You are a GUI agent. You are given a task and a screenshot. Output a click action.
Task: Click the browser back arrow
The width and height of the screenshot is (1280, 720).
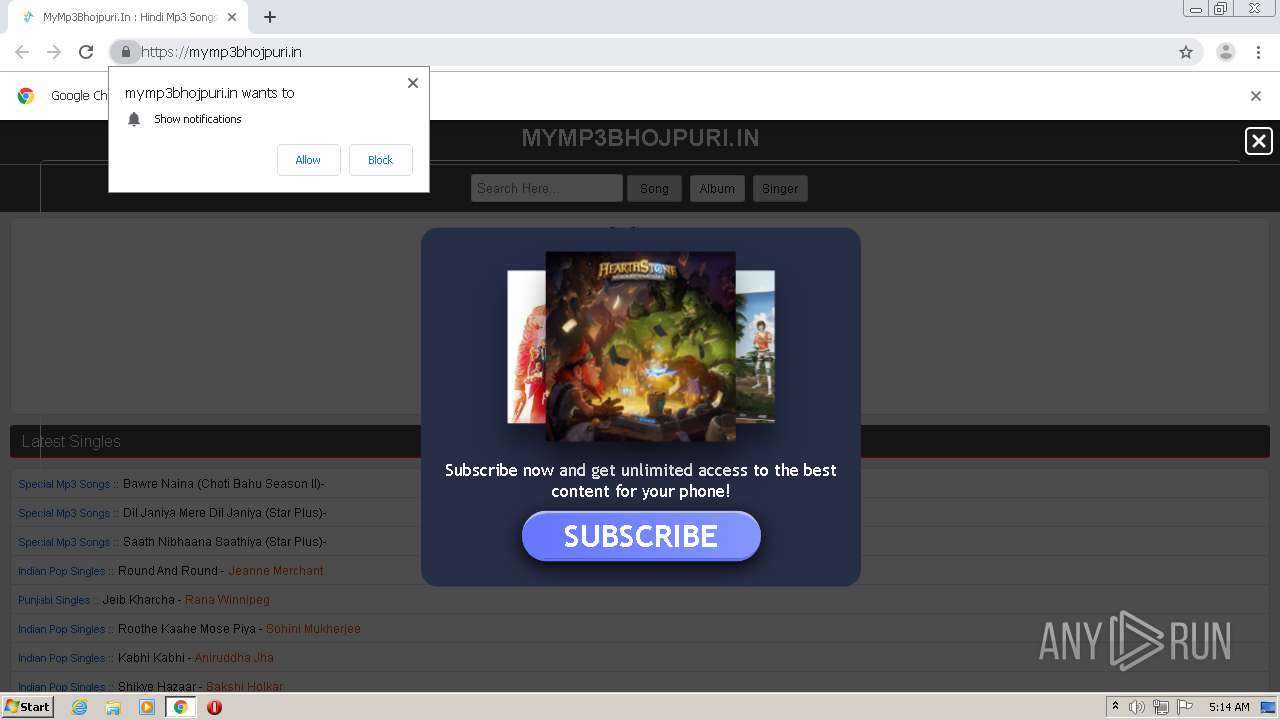(x=22, y=52)
